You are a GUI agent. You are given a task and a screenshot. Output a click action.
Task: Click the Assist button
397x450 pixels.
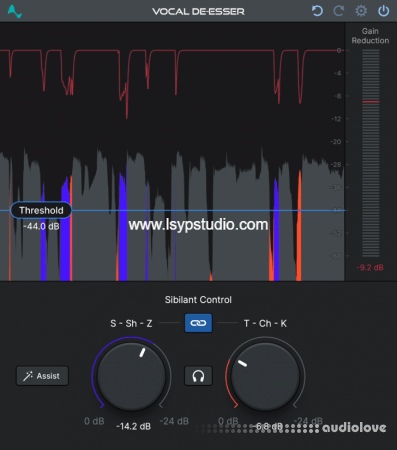pyautogui.click(x=42, y=376)
